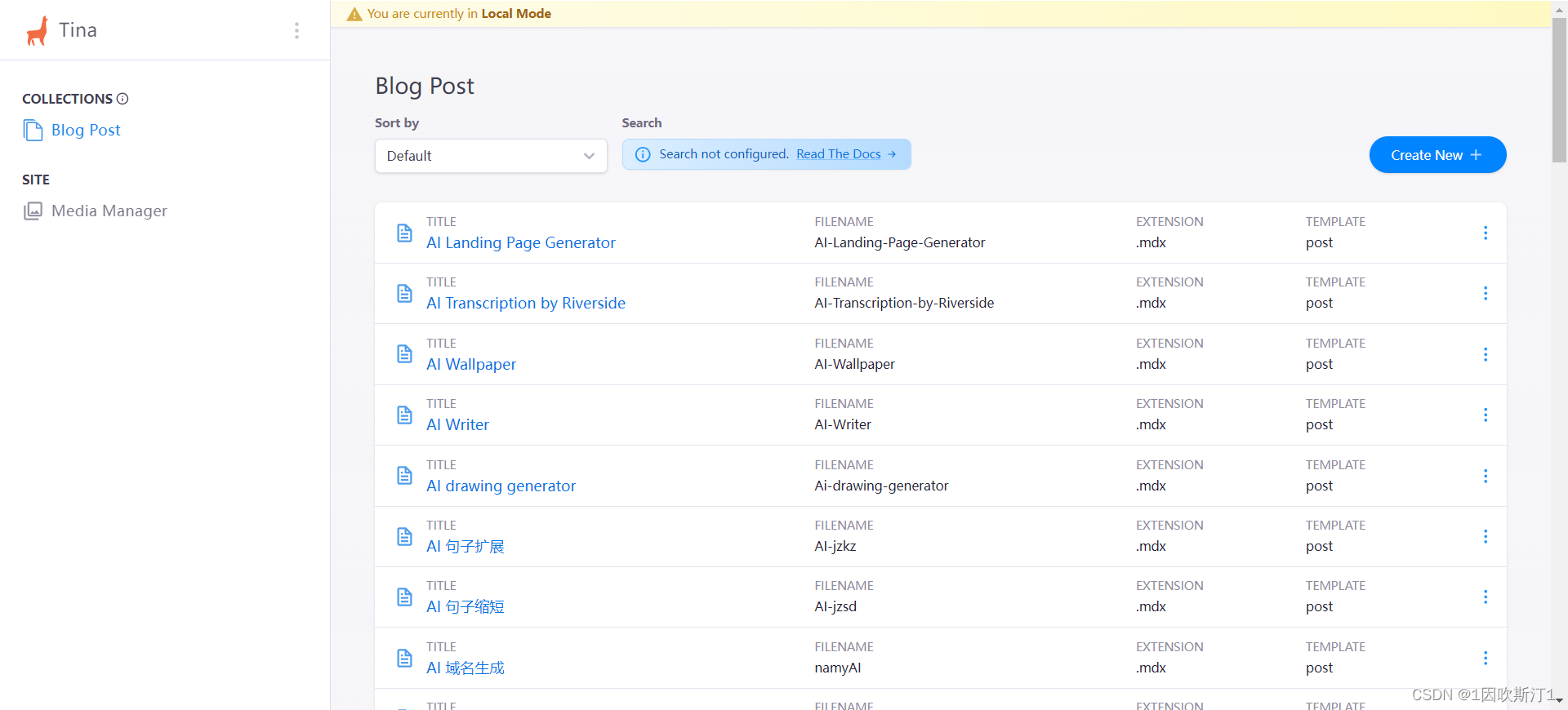The height and width of the screenshot is (710, 1568).
Task: Click document icon for AI drawing generator
Action: coord(404,476)
